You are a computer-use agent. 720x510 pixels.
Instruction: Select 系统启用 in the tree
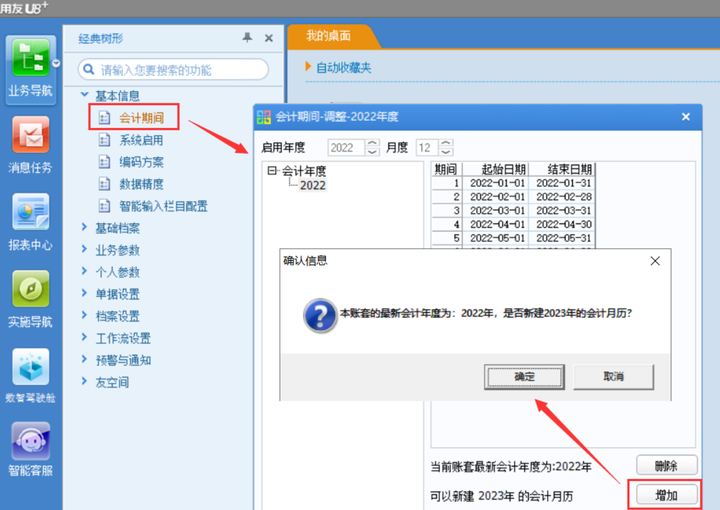click(141, 140)
